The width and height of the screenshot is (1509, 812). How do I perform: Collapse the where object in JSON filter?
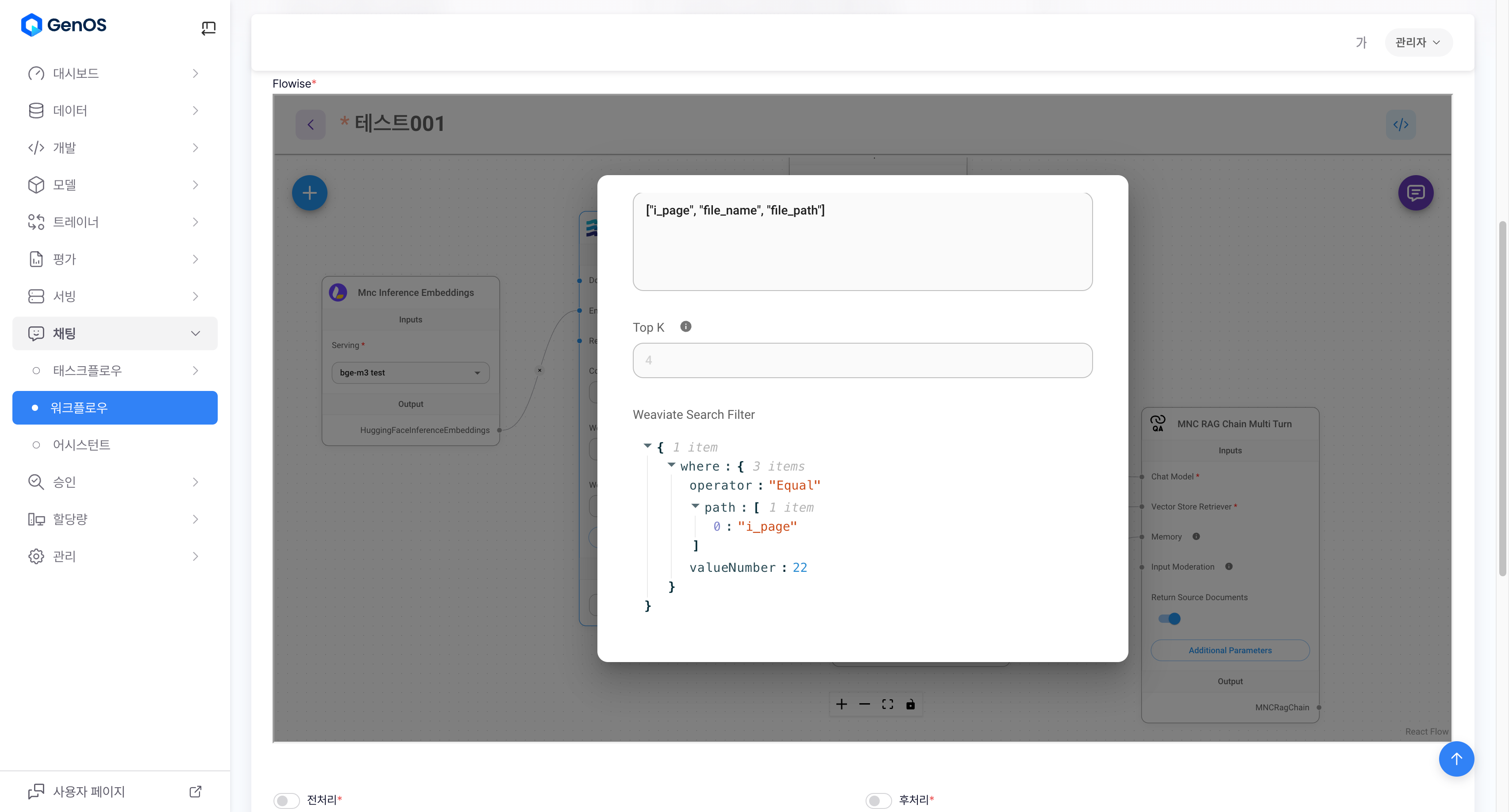pyautogui.click(x=671, y=465)
